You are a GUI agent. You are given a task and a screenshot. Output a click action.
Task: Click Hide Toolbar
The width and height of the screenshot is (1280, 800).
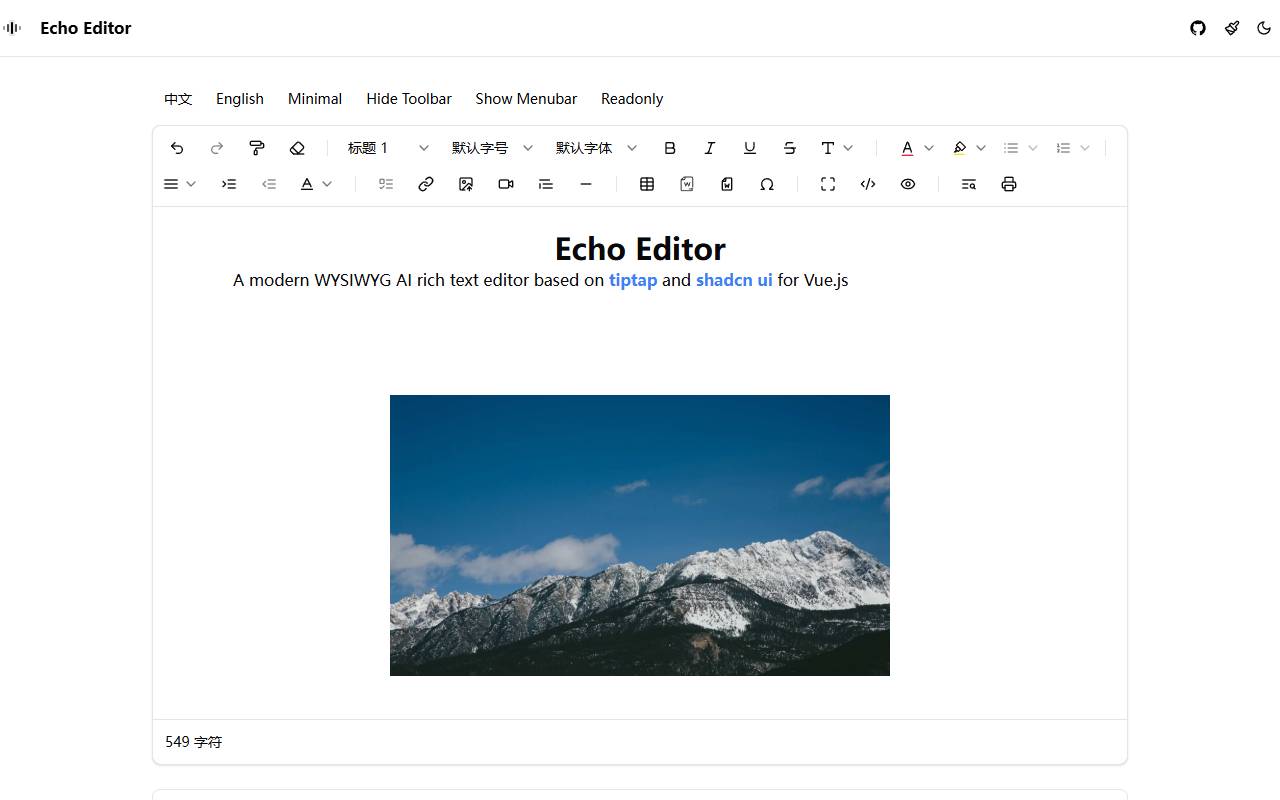tap(409, 99)
